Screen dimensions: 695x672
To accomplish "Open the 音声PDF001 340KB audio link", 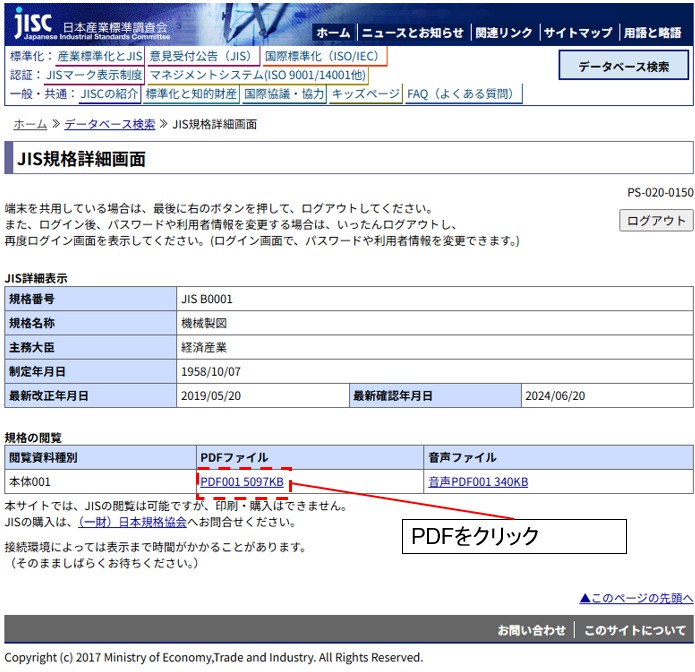I will [x=478, y=483].
